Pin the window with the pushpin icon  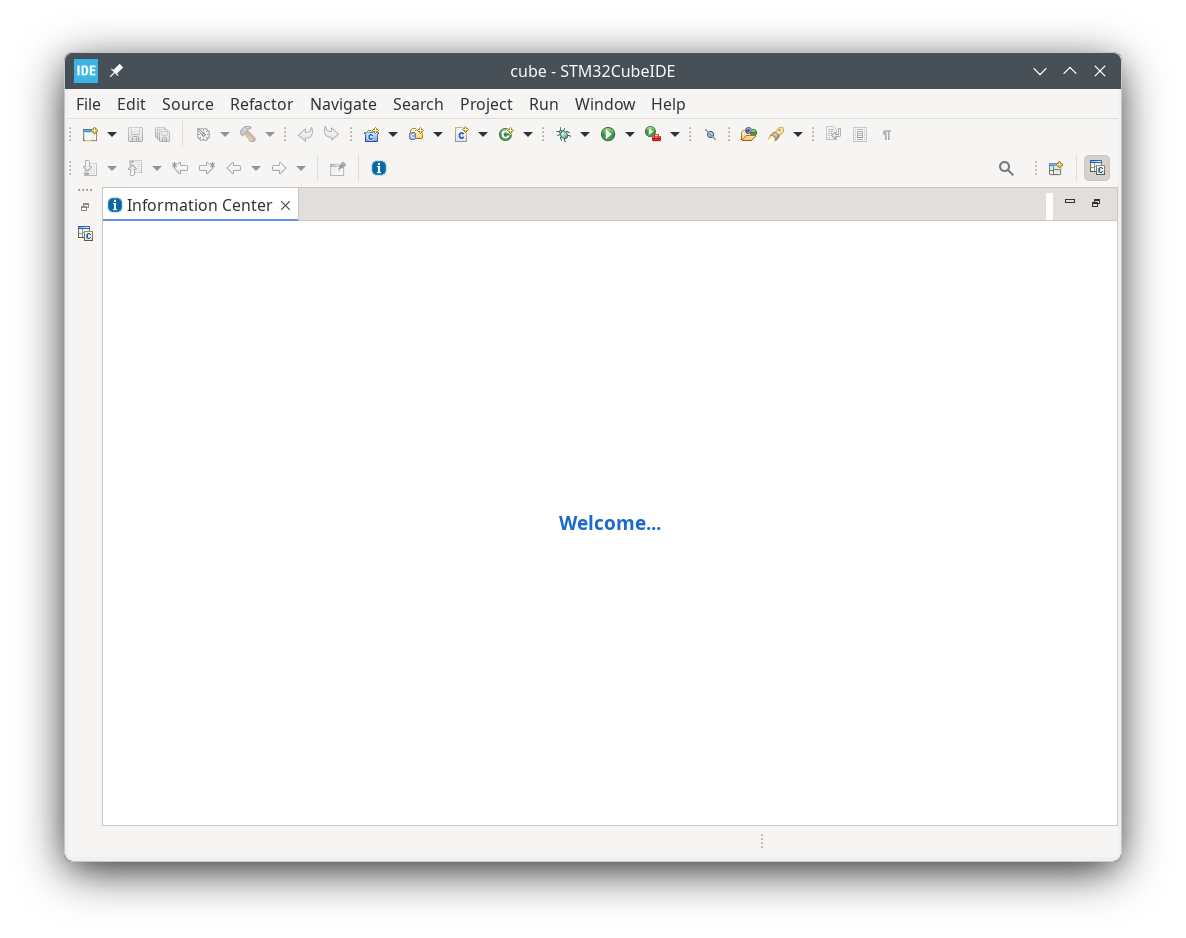pyautogui.click(x=117, y=71)
